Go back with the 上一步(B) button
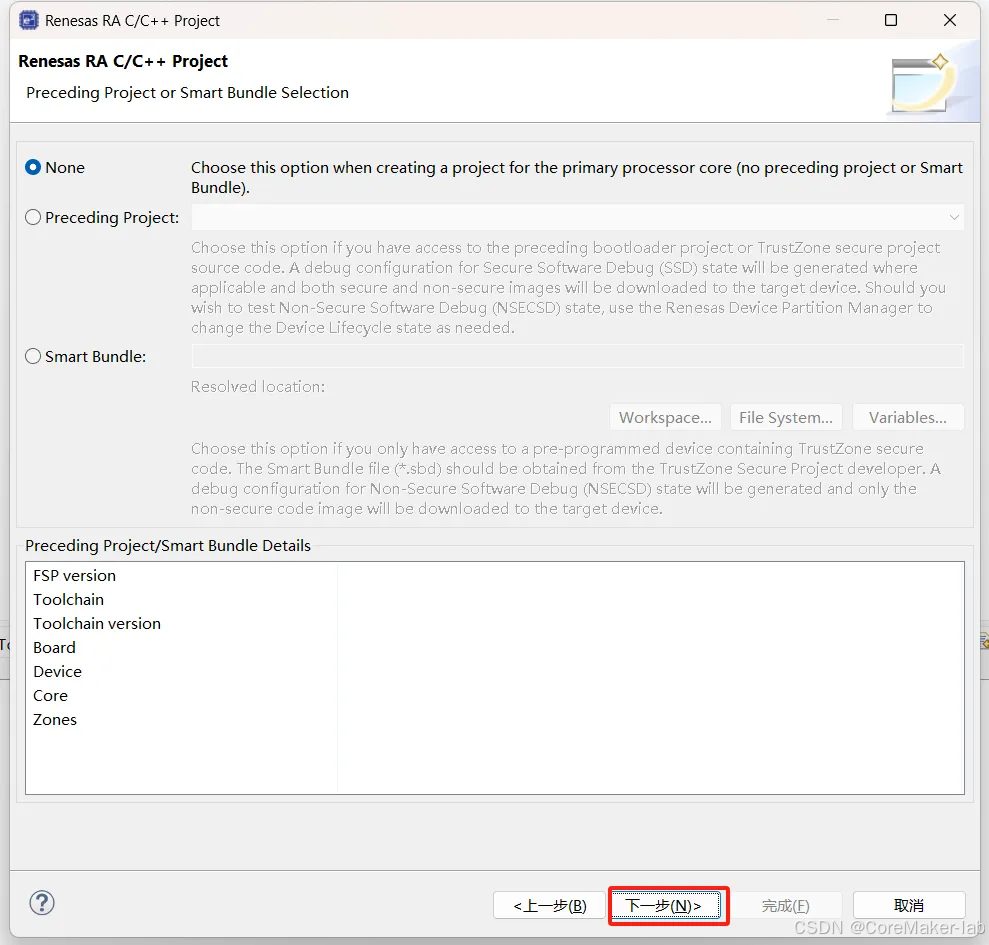The width and height of the screenshot is (989, 945). coord(549,906)
